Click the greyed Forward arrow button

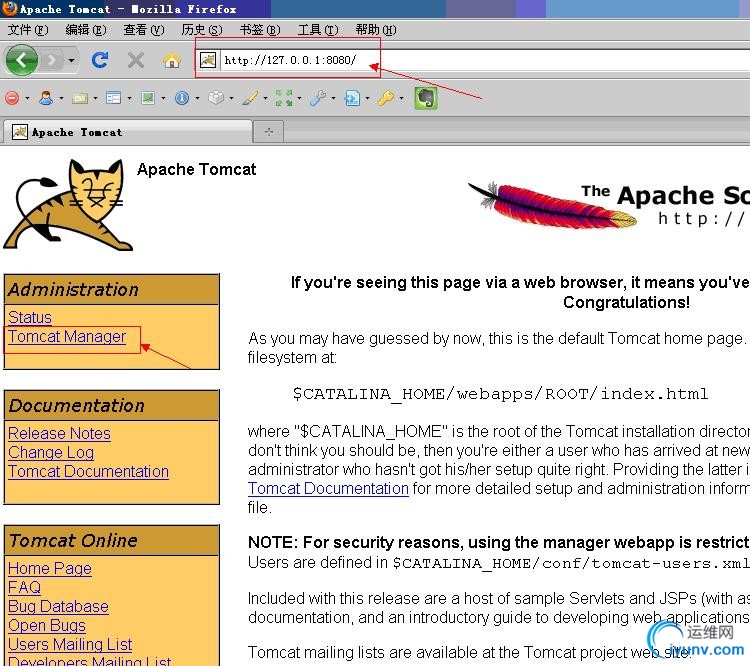(52, 60)
